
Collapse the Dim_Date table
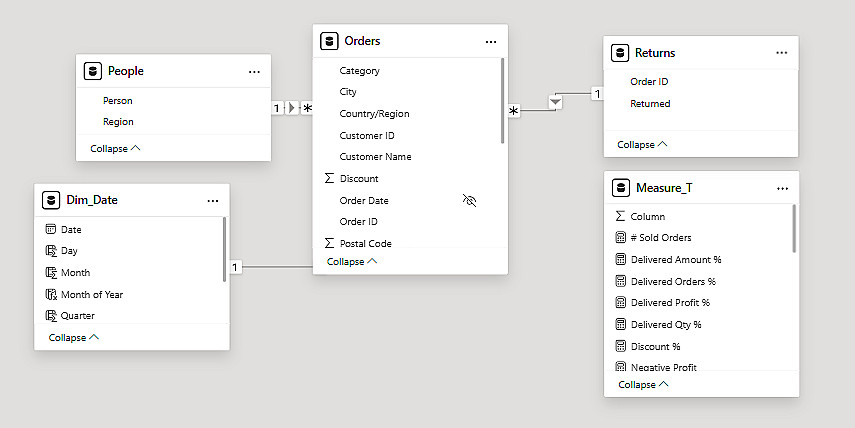(x=74, y=337)
